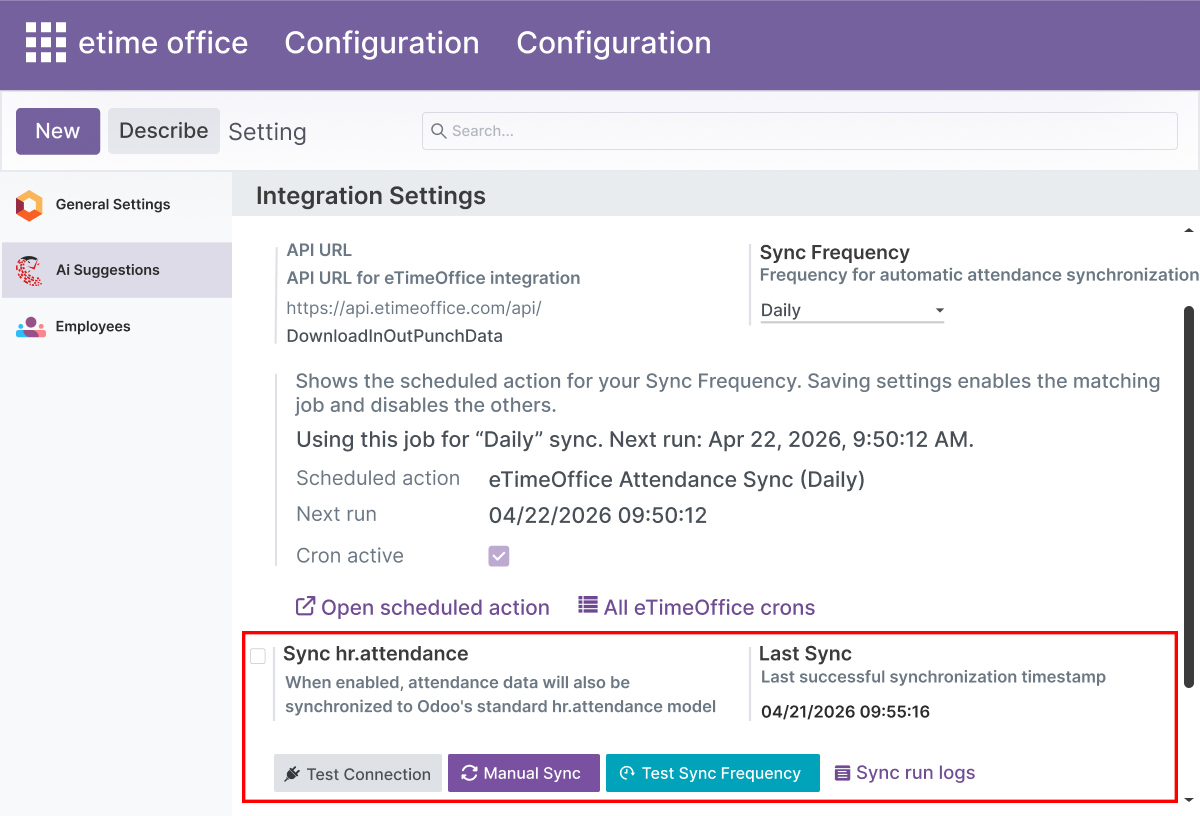
Task: Click the Setting breadcrumb title
Action: (267, 132)
